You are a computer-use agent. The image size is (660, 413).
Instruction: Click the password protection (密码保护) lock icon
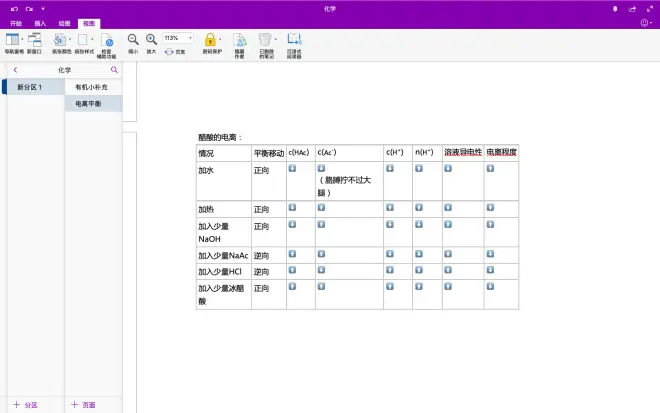[213, 41]
